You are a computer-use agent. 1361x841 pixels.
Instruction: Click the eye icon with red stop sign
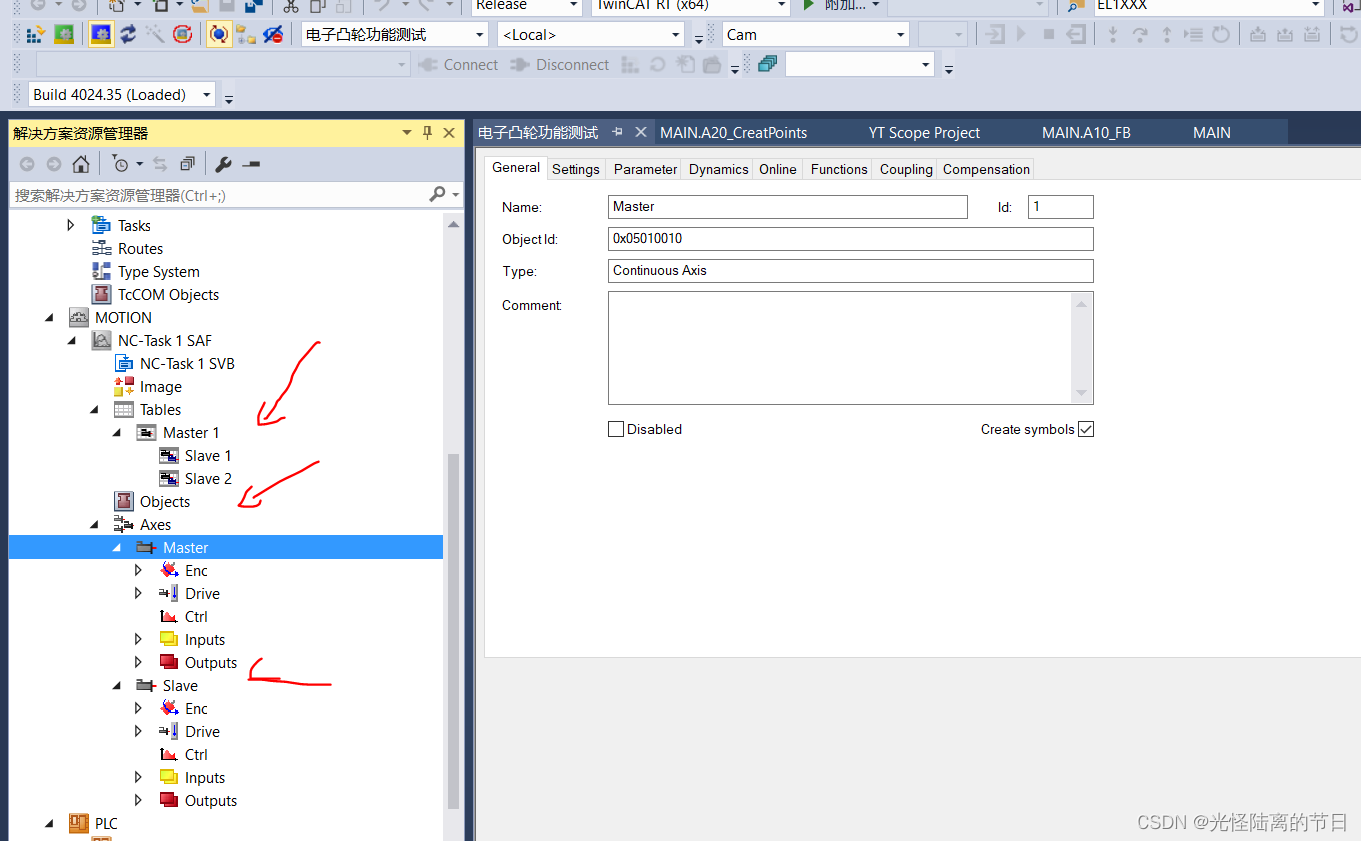click(x=273, y=34)
